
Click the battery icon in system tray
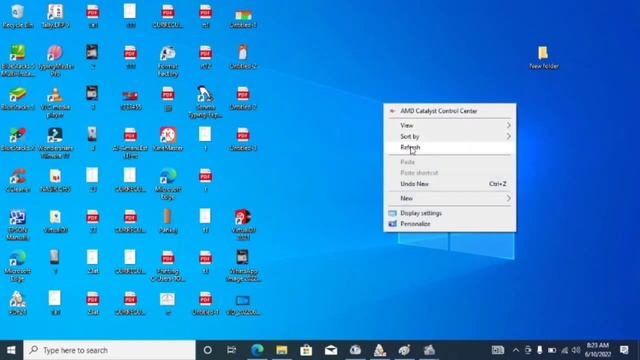tap(552, 350)
